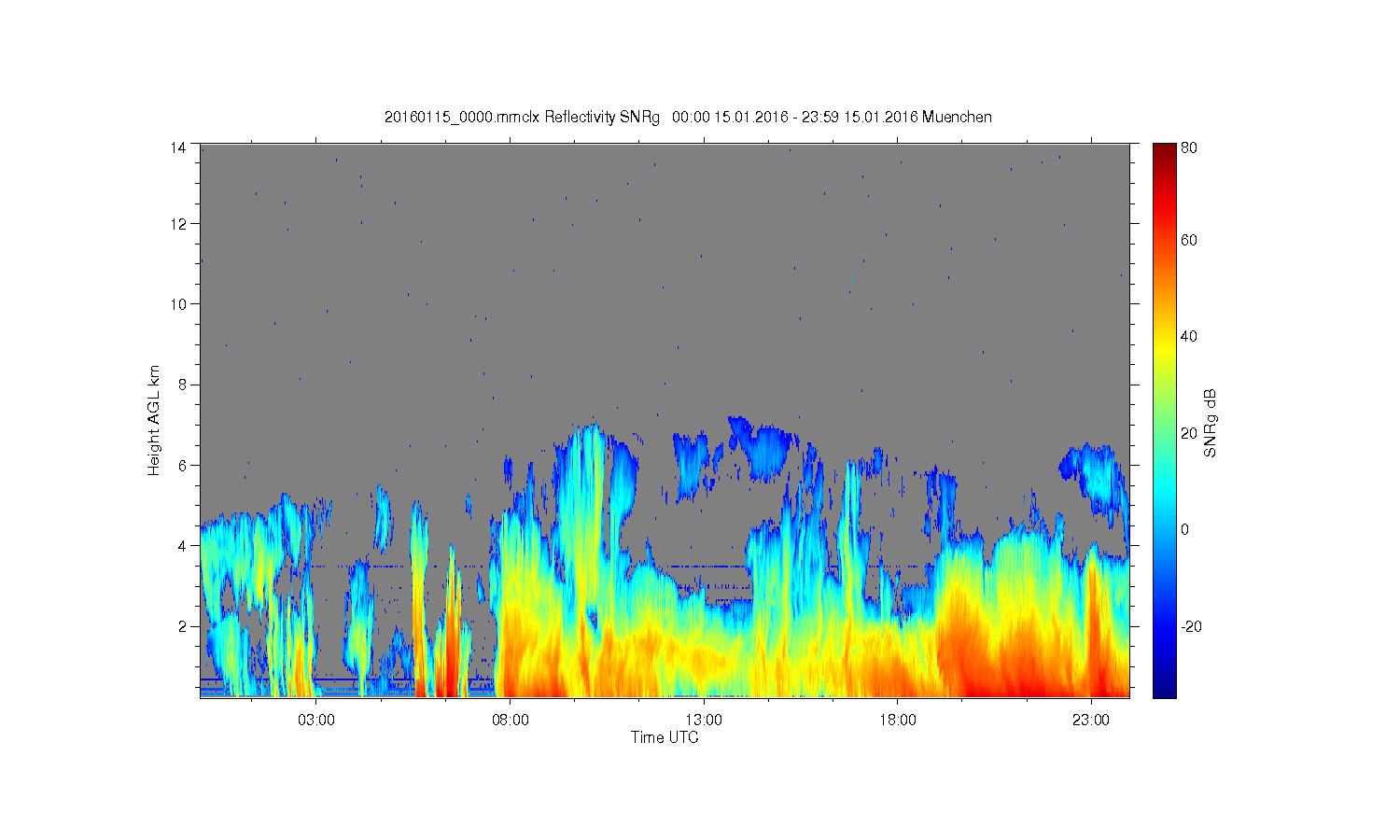
Task: Click the 'Muenchen' location text in title
Action: click(957, 117)
